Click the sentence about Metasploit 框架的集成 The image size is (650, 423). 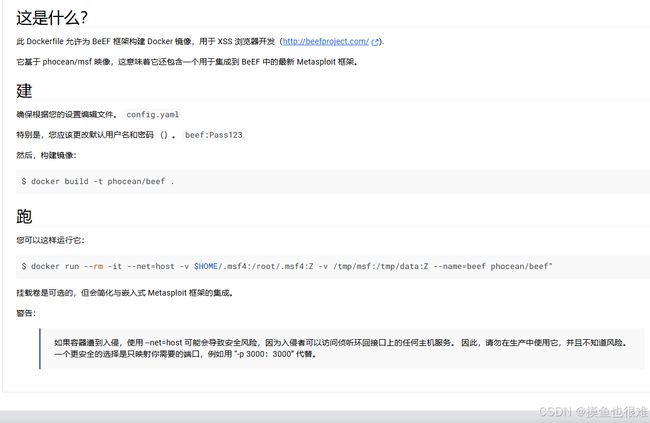coord(125,293)
